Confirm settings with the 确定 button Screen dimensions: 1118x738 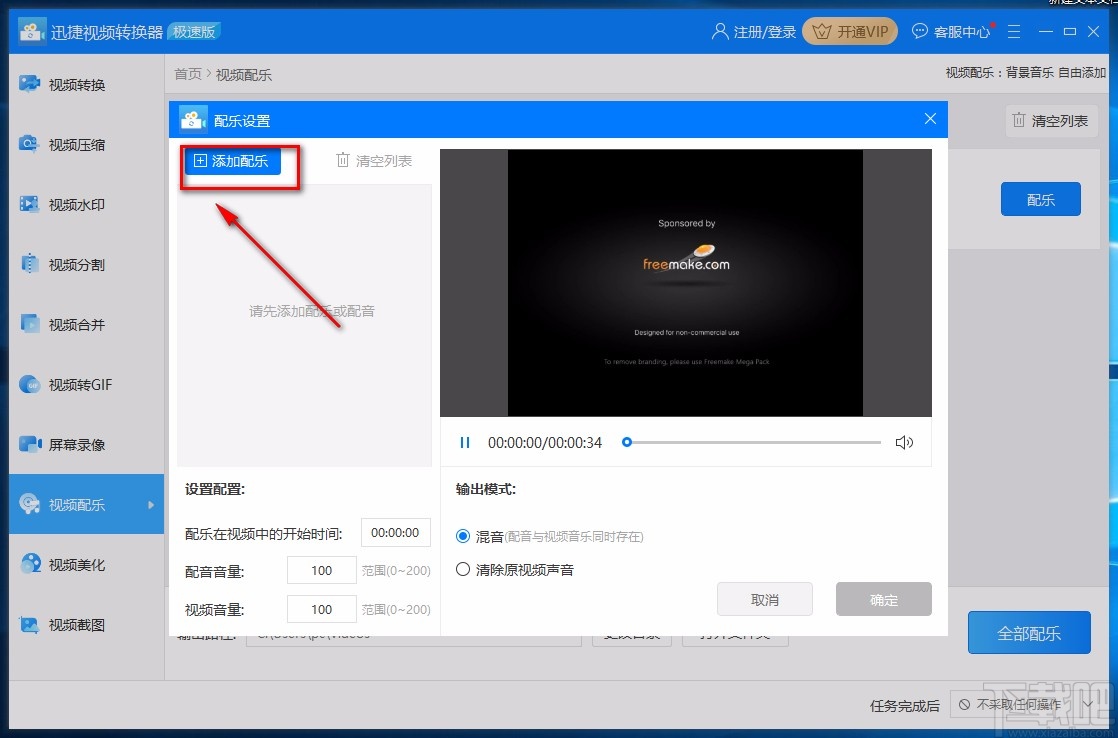pyautogui.click(x=883, y=598)
